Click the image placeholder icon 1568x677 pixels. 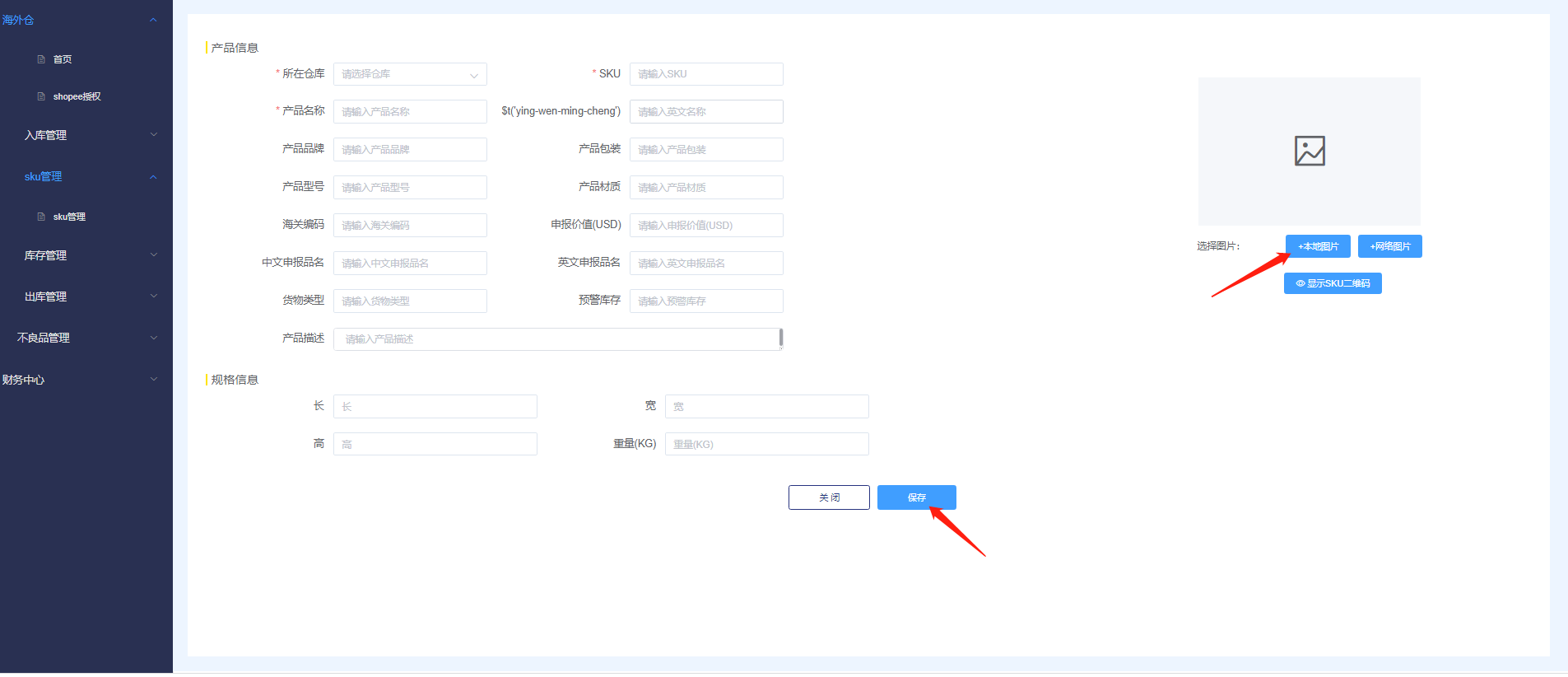click(x=1309, y=151)
